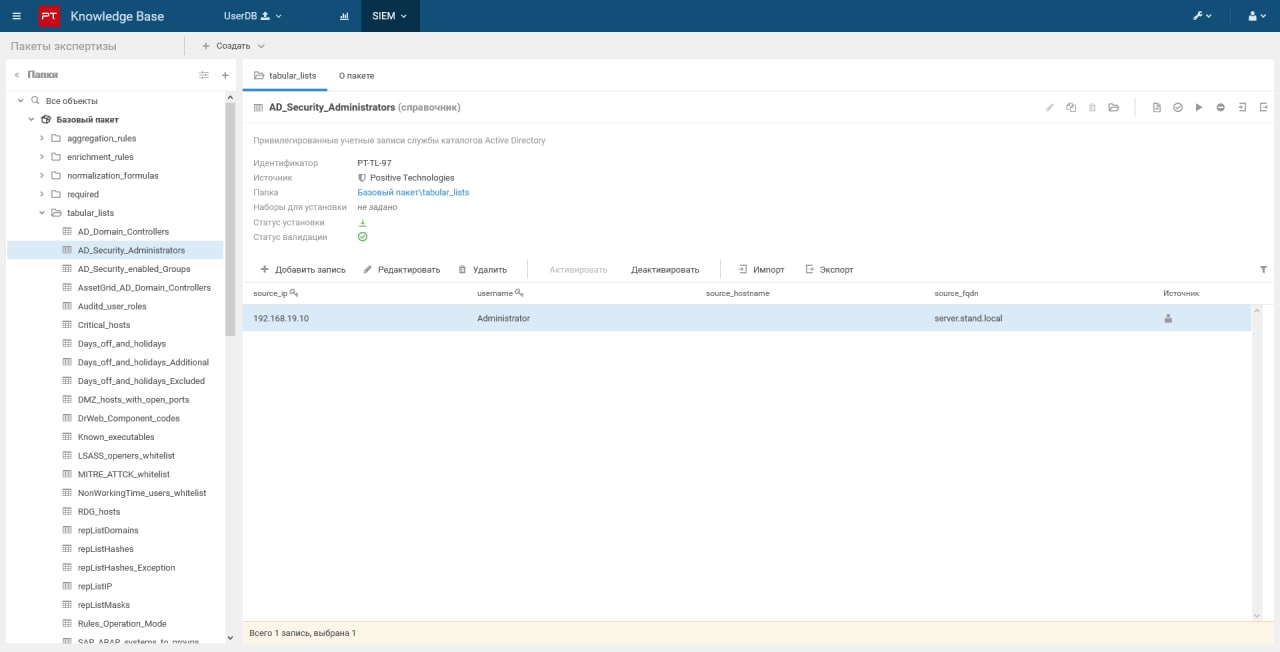
Task: Click the folder tree vertical scrollbar
Action: [230, 217]
